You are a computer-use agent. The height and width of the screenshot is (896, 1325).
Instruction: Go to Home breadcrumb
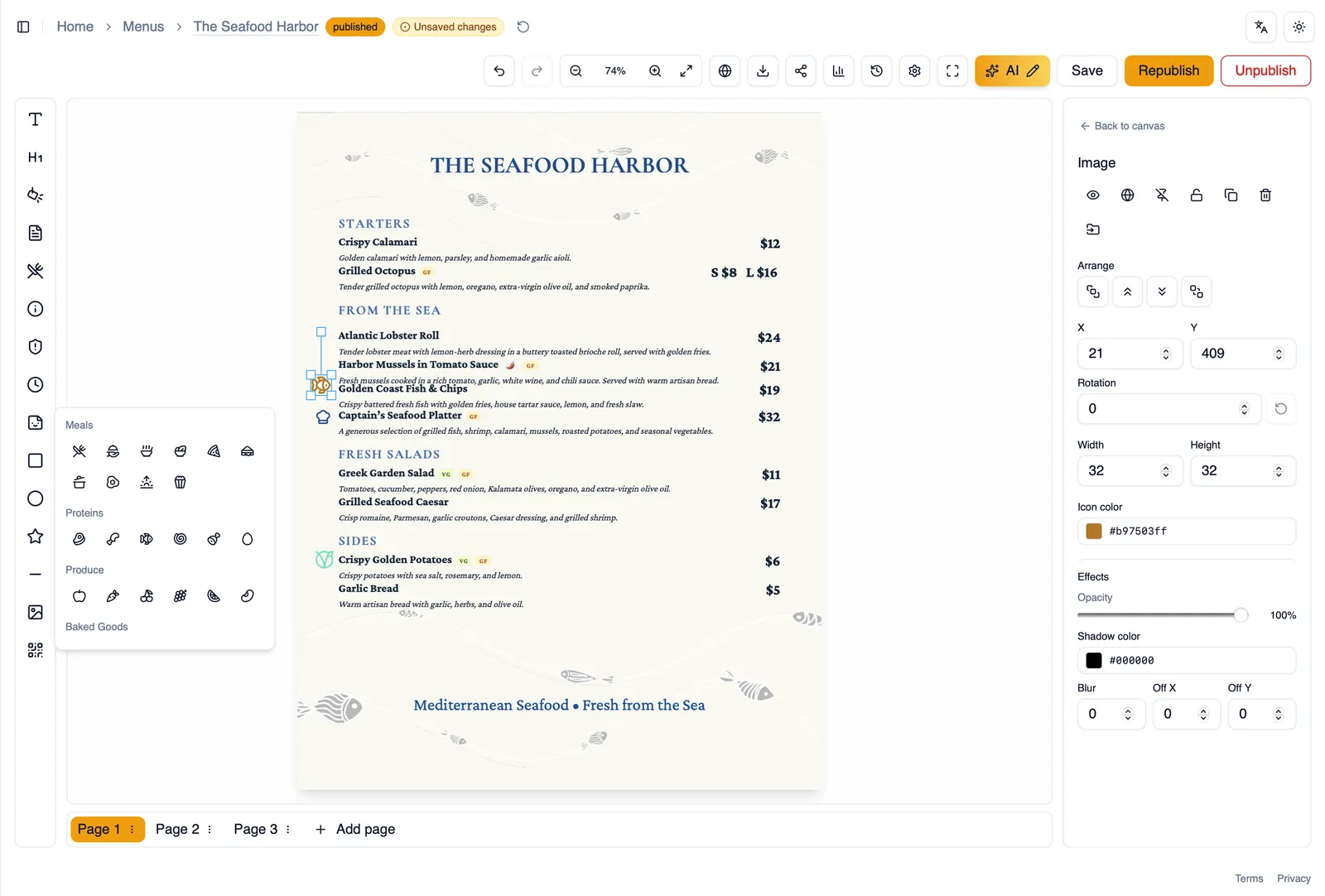click(75, 26)
